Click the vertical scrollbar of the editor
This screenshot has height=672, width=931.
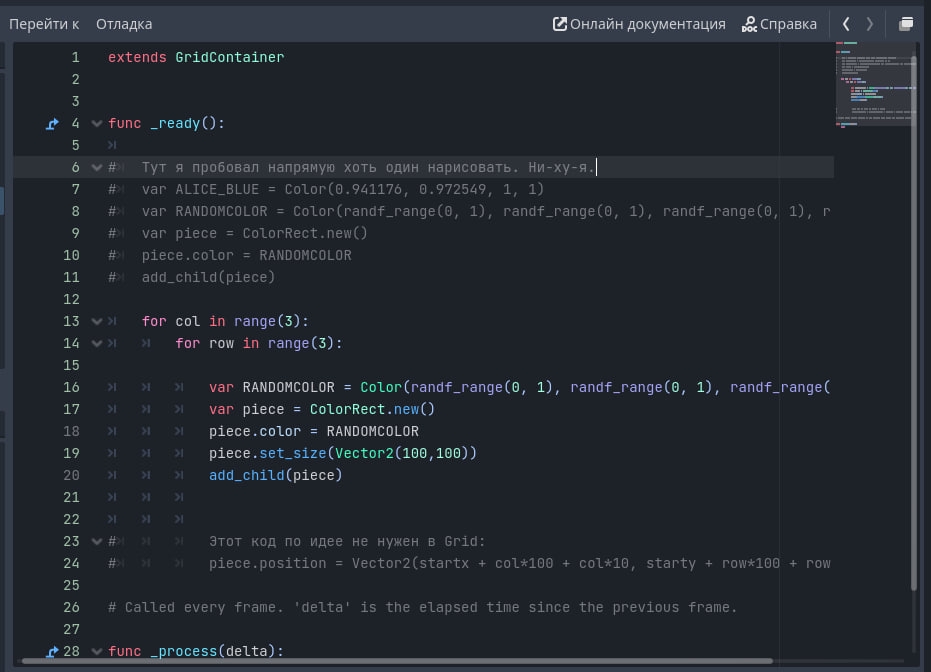[914, 322]
